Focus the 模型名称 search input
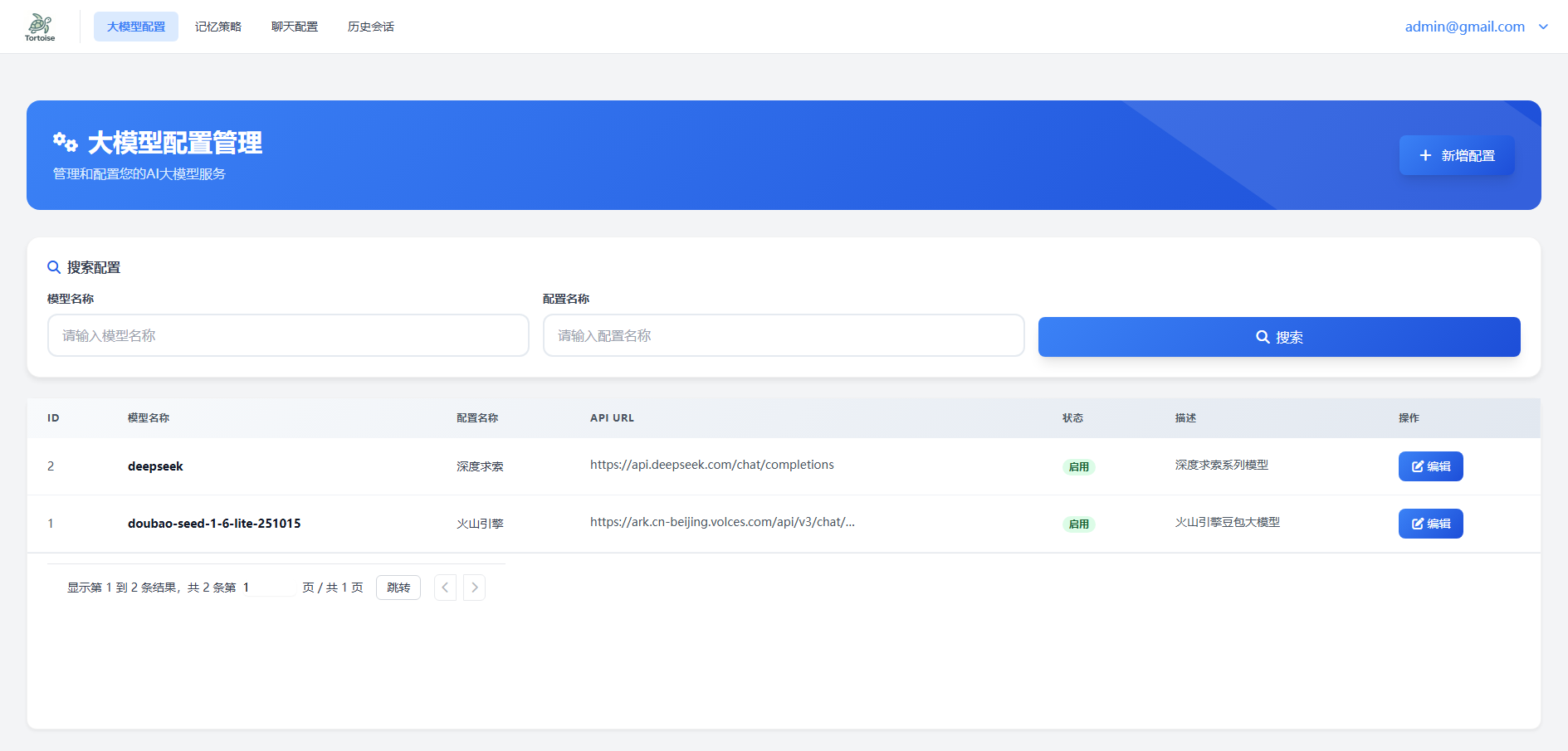Viewport: 1568px width, 751px height. coord(288,335)
